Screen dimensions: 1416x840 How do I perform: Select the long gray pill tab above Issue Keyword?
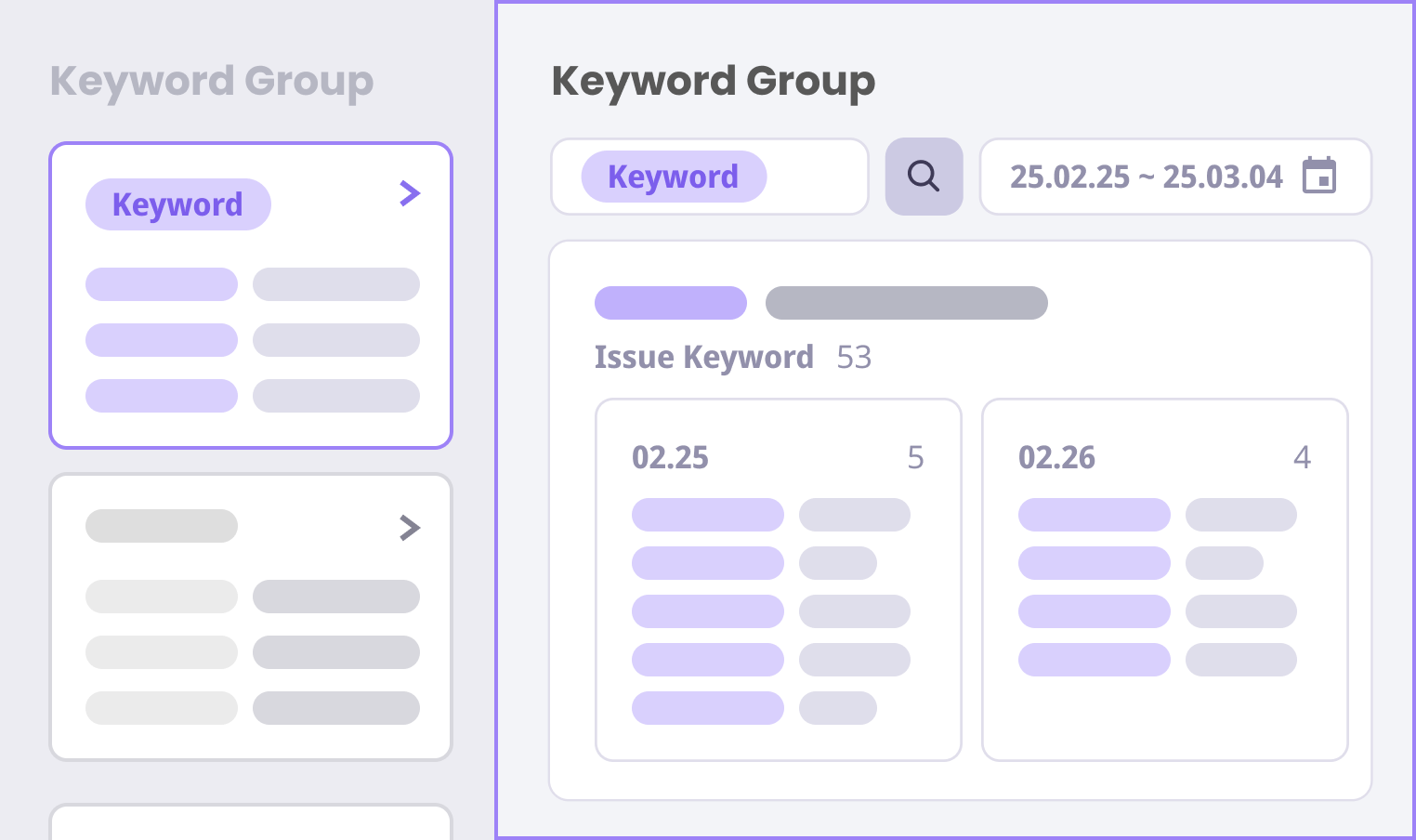click(x=906, y=303)
